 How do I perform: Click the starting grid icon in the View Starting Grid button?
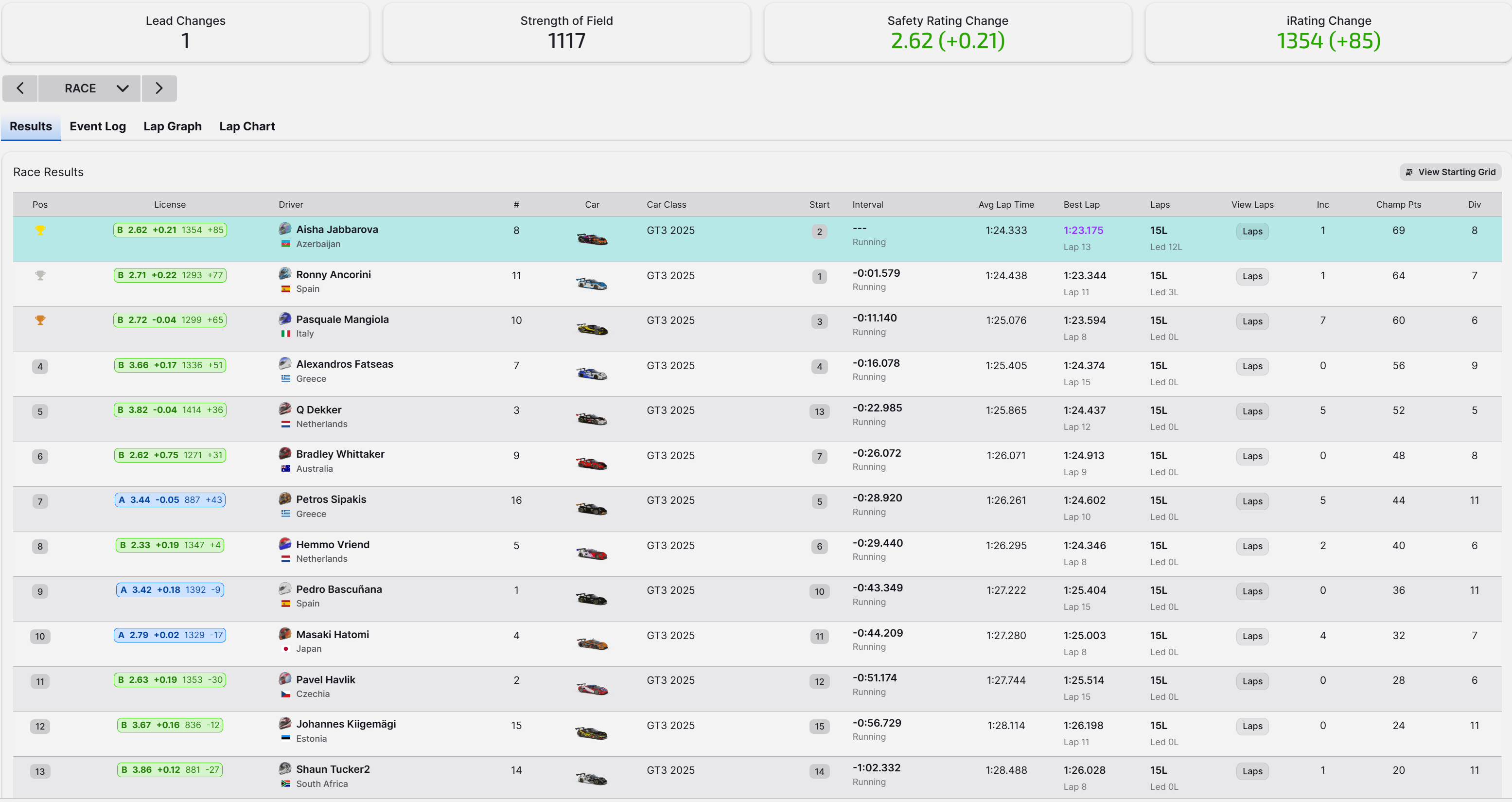[x=1409, y=172]
